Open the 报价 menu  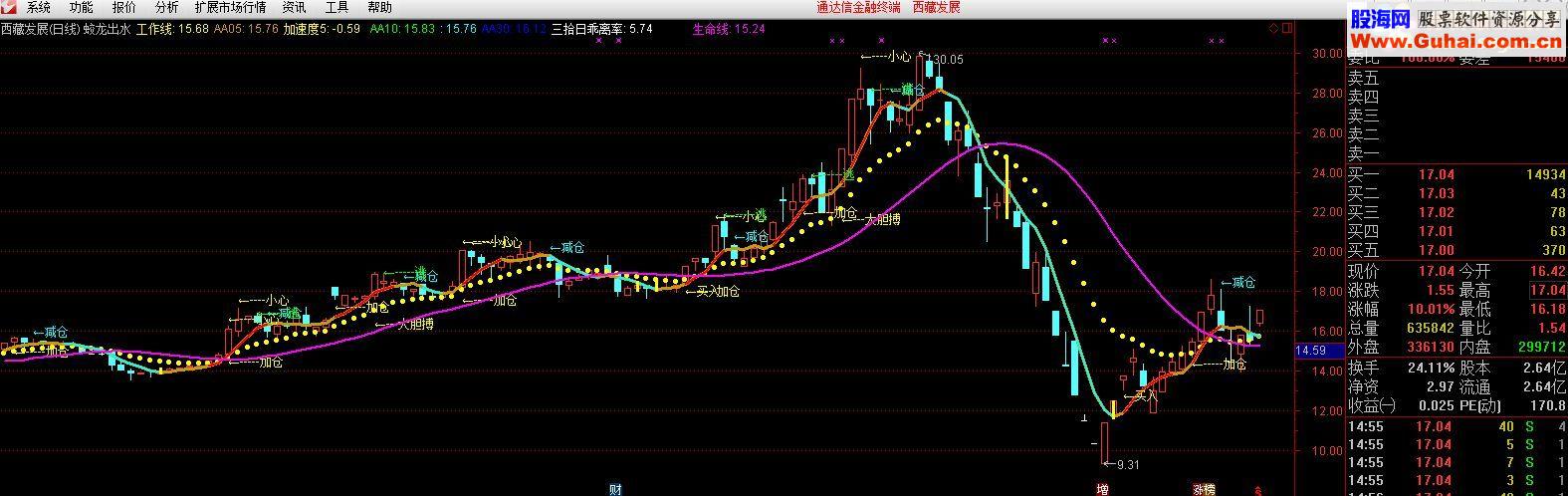click(124, 8)
